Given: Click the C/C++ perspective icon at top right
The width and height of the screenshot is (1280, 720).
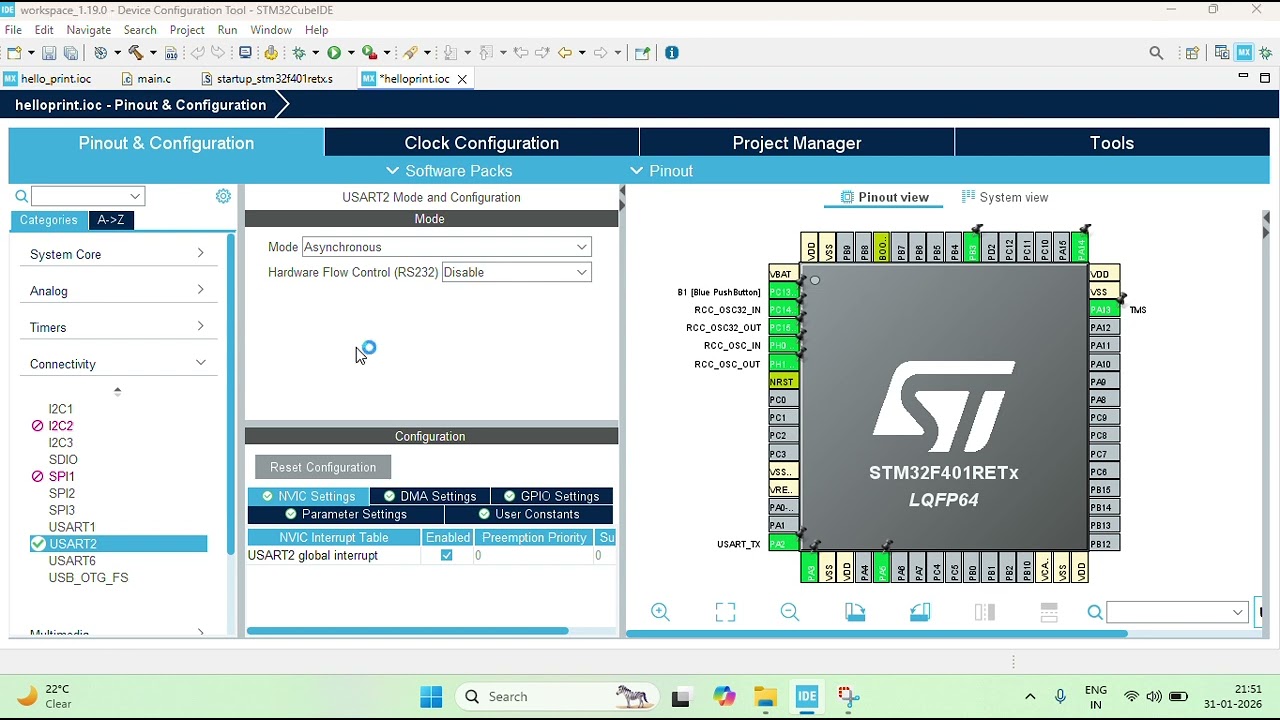Looking at the screenshot, I should coord(1221,53).
